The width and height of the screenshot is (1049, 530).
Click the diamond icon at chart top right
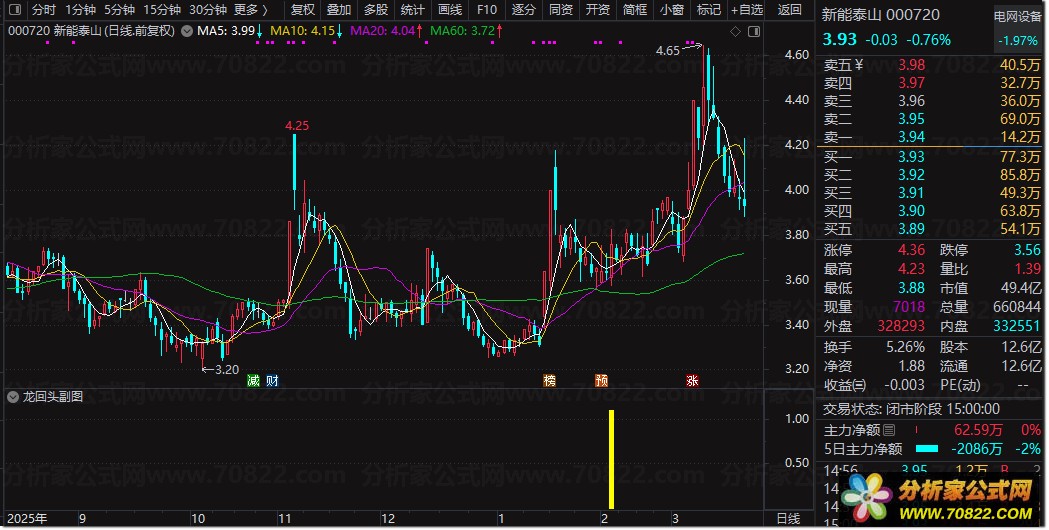click(736, 32)
